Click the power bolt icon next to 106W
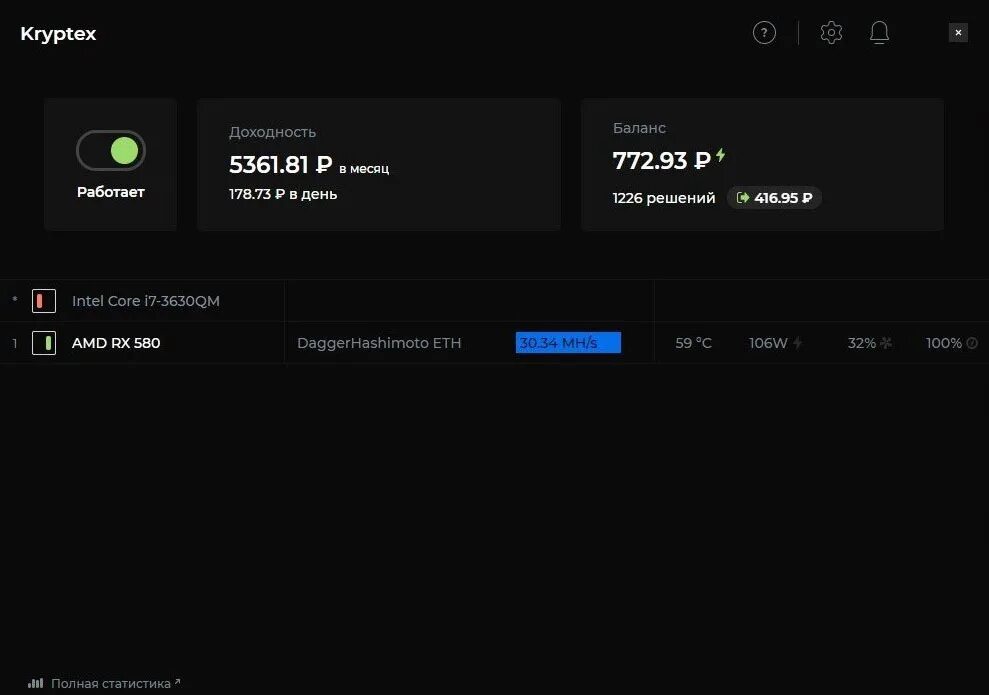Screen dimensions: 989x695 [x=798, y=343]
